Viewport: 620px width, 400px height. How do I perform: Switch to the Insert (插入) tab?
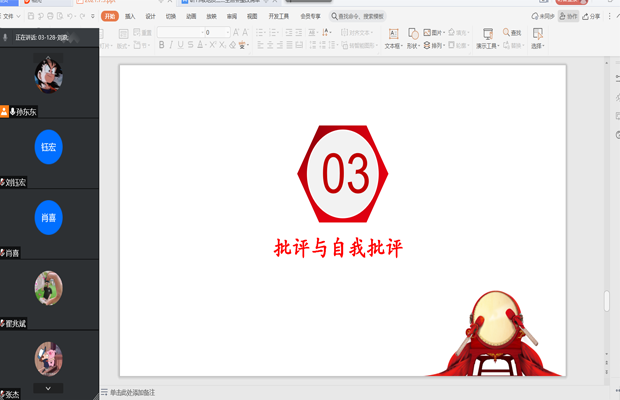coord(130,16)
